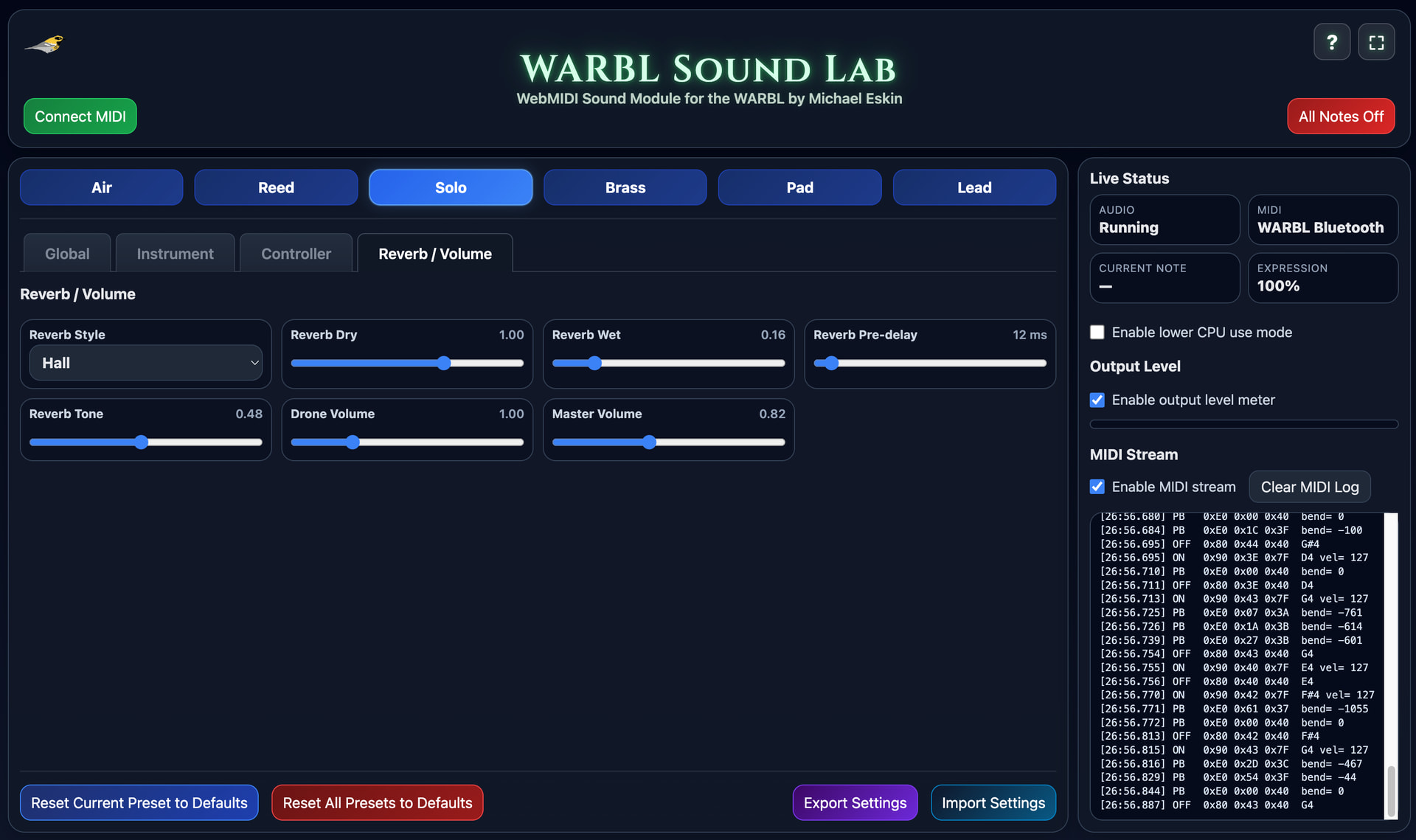Toggle fullscreen using the expand icon

(x=1376, y=42)
